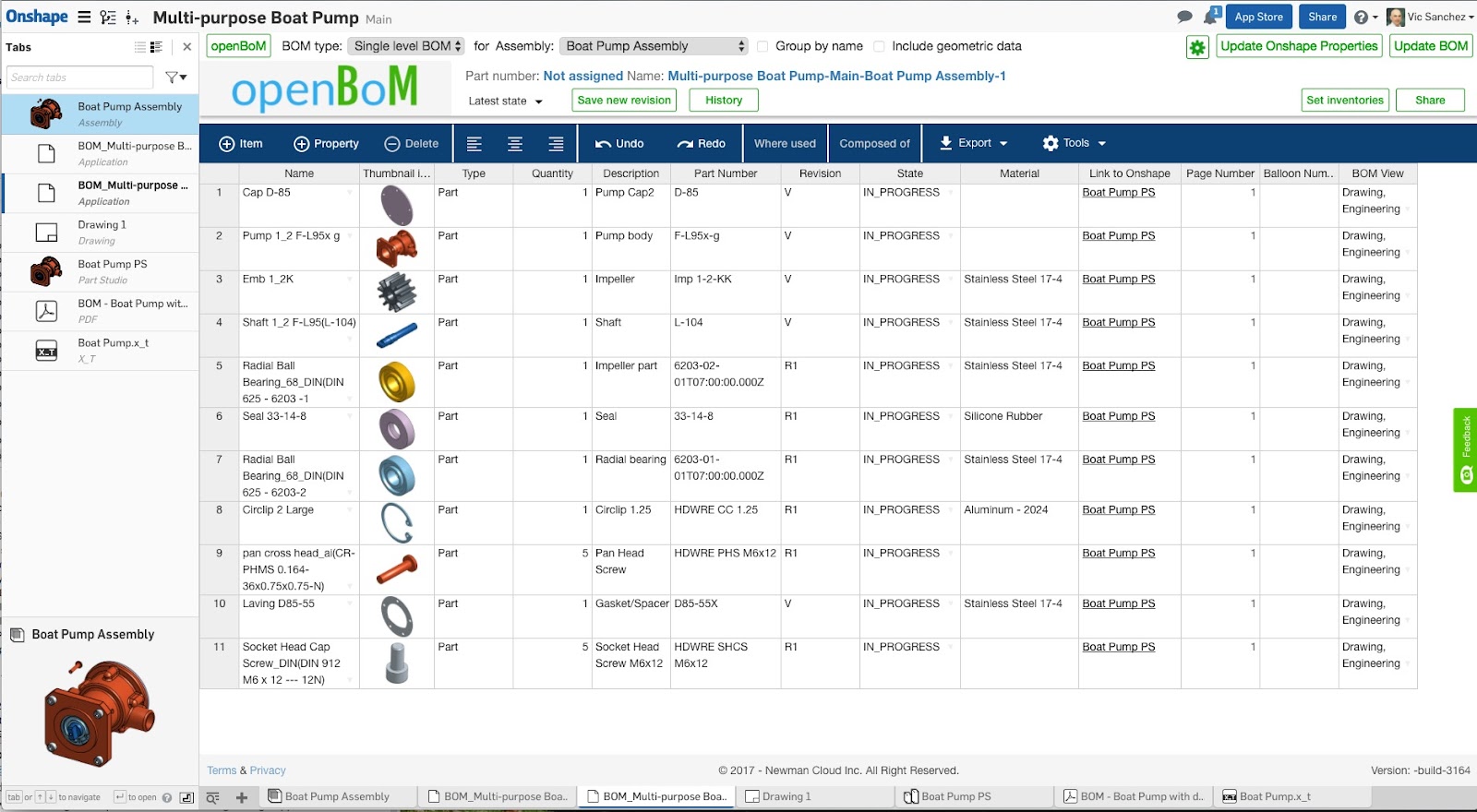This screenshot has width=1477, height=812.
Task: Click the Boat Pump Assembly preview image
Action: click(x=99, y=712)
